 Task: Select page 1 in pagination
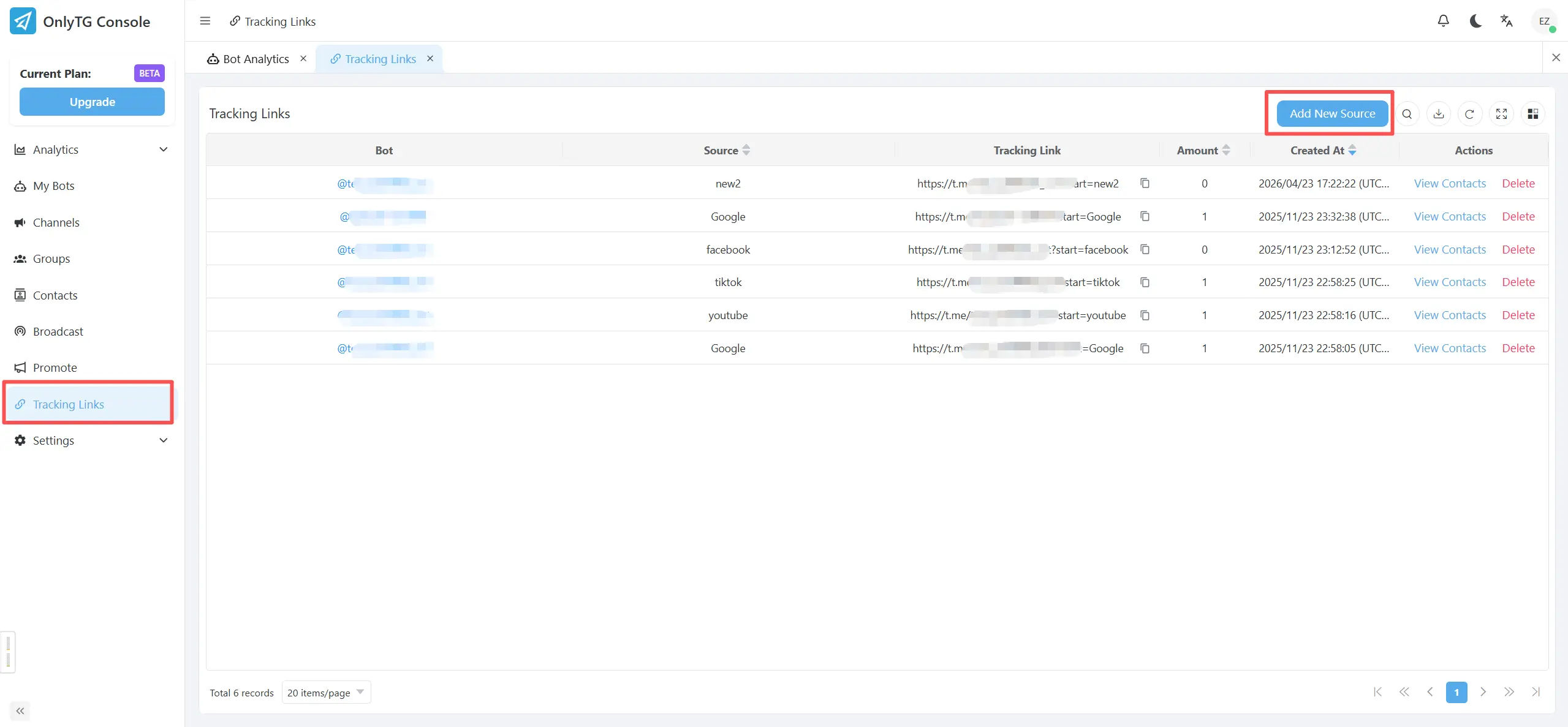click(x=1456, y=693)
